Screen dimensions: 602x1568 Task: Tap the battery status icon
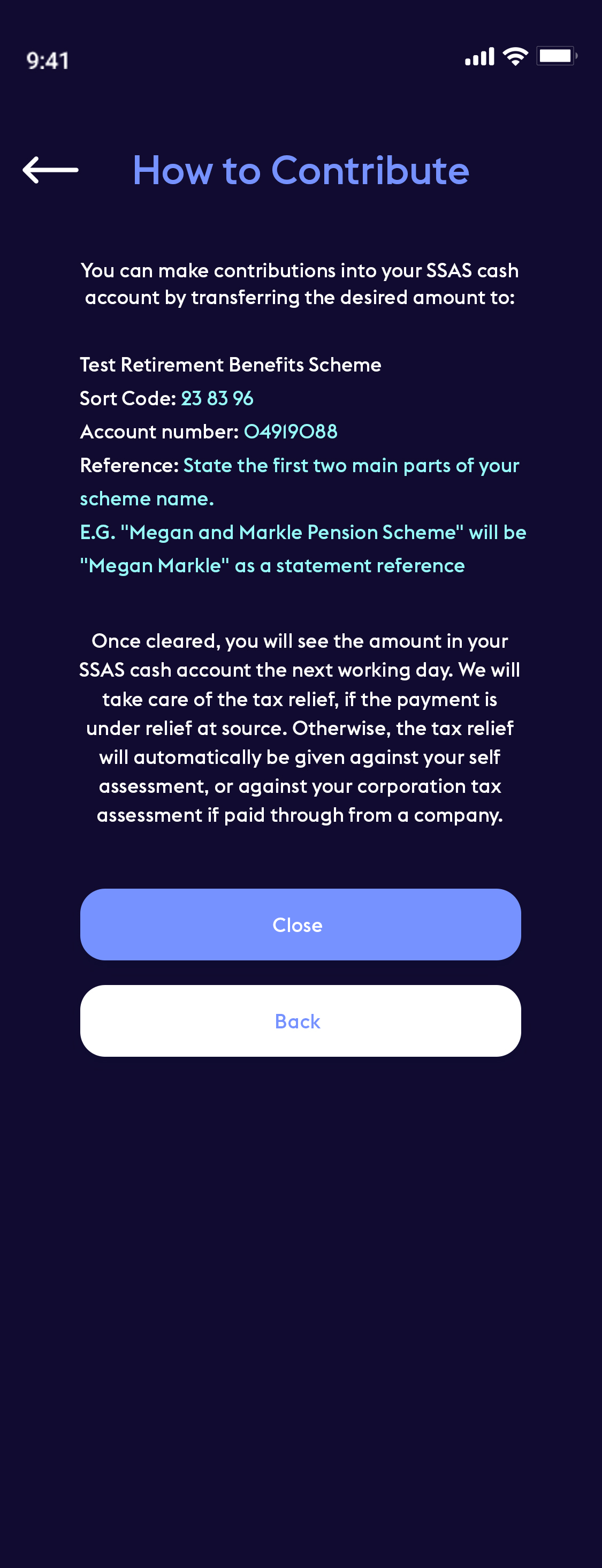click(x=557, y=56)
